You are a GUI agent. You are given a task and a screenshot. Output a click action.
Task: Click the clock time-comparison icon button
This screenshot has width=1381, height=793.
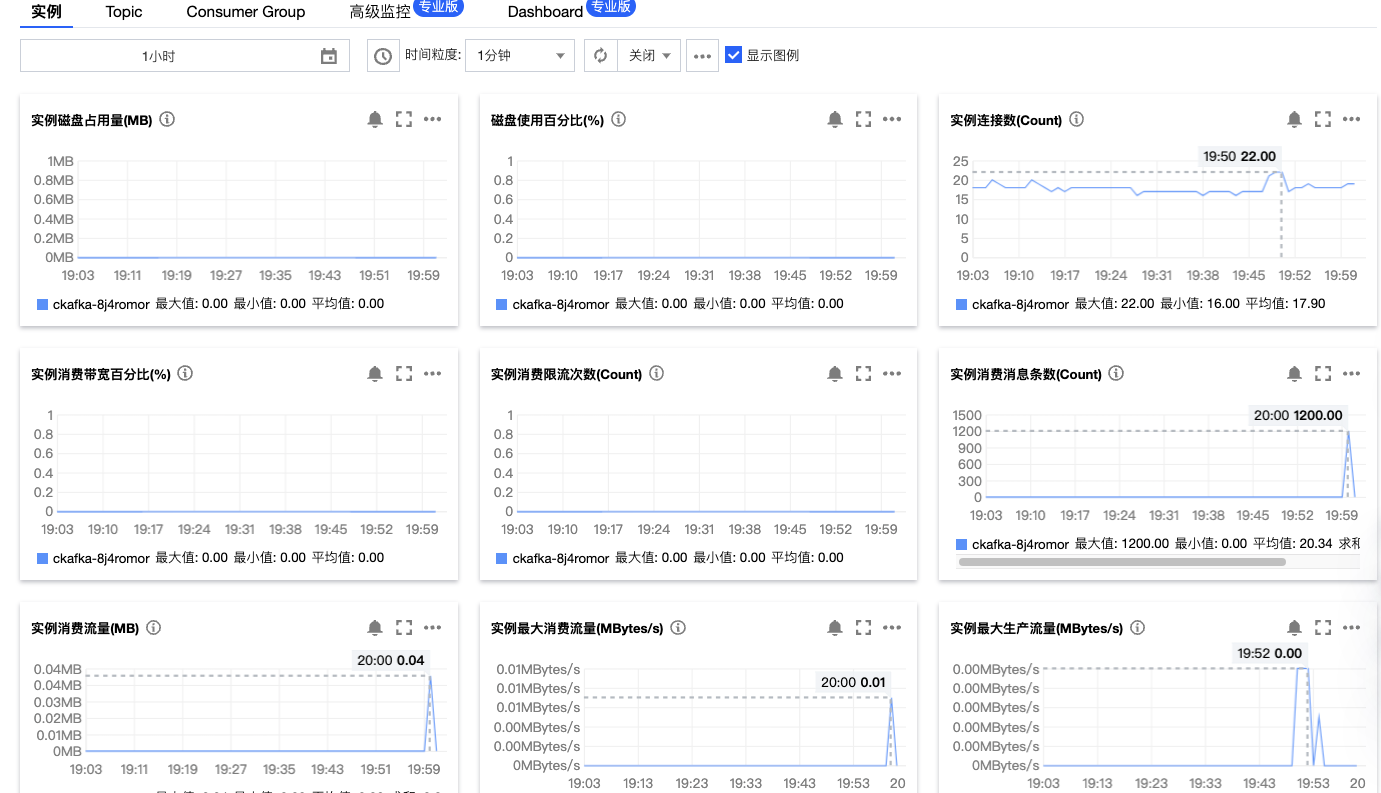click(383, 56)
